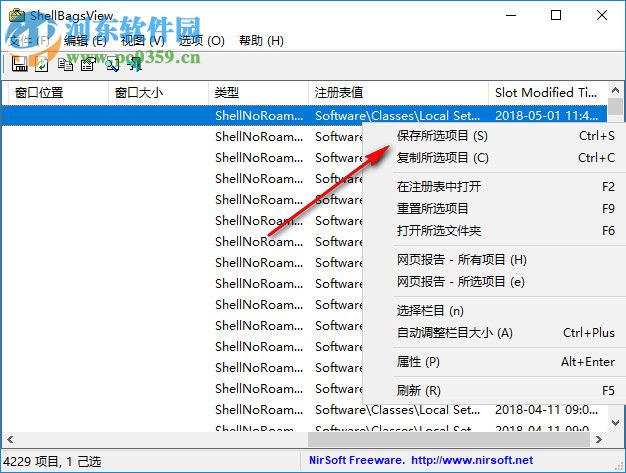Click the Exit toolbar icon
The image size is (626, 473).
click(x=136, y=64)
